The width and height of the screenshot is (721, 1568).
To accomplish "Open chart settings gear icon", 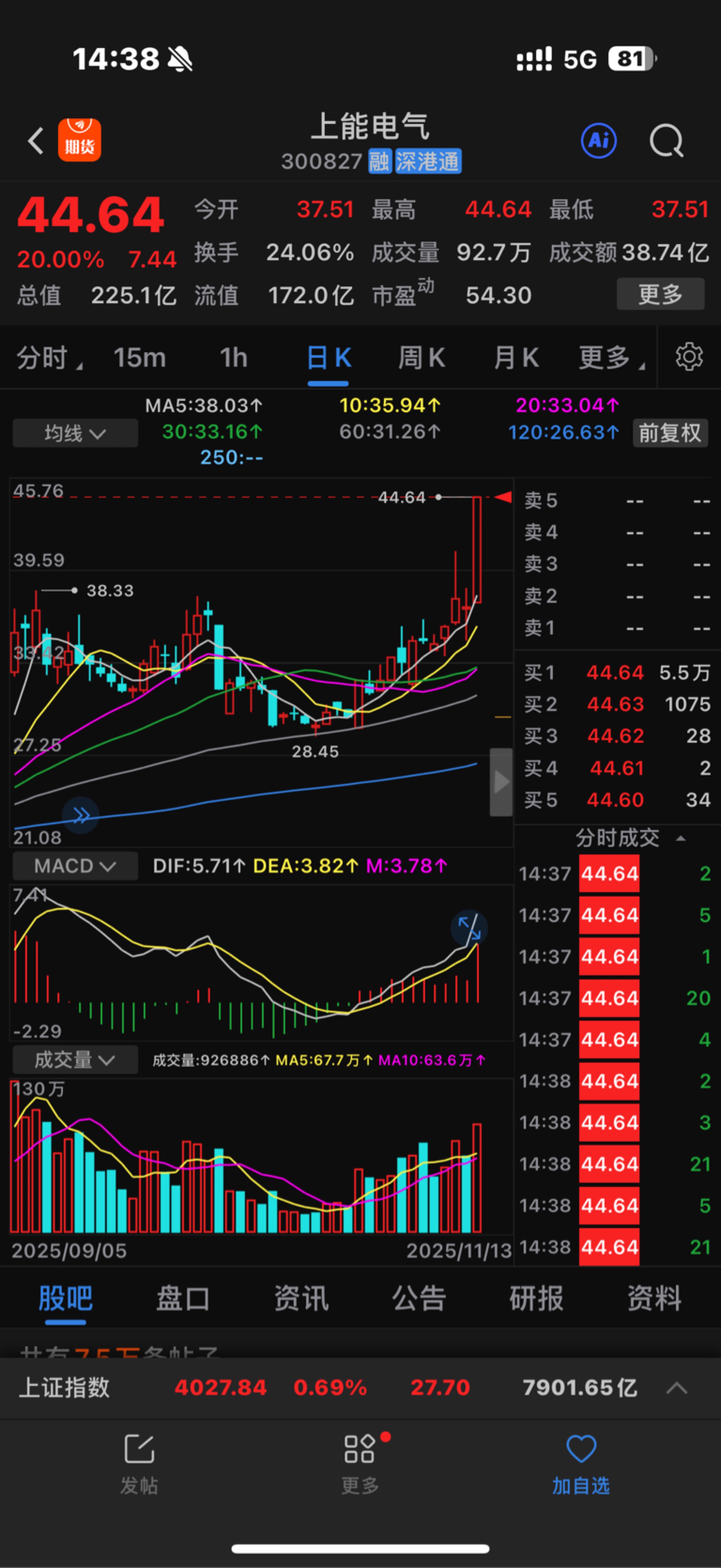I will pos(689,357).
